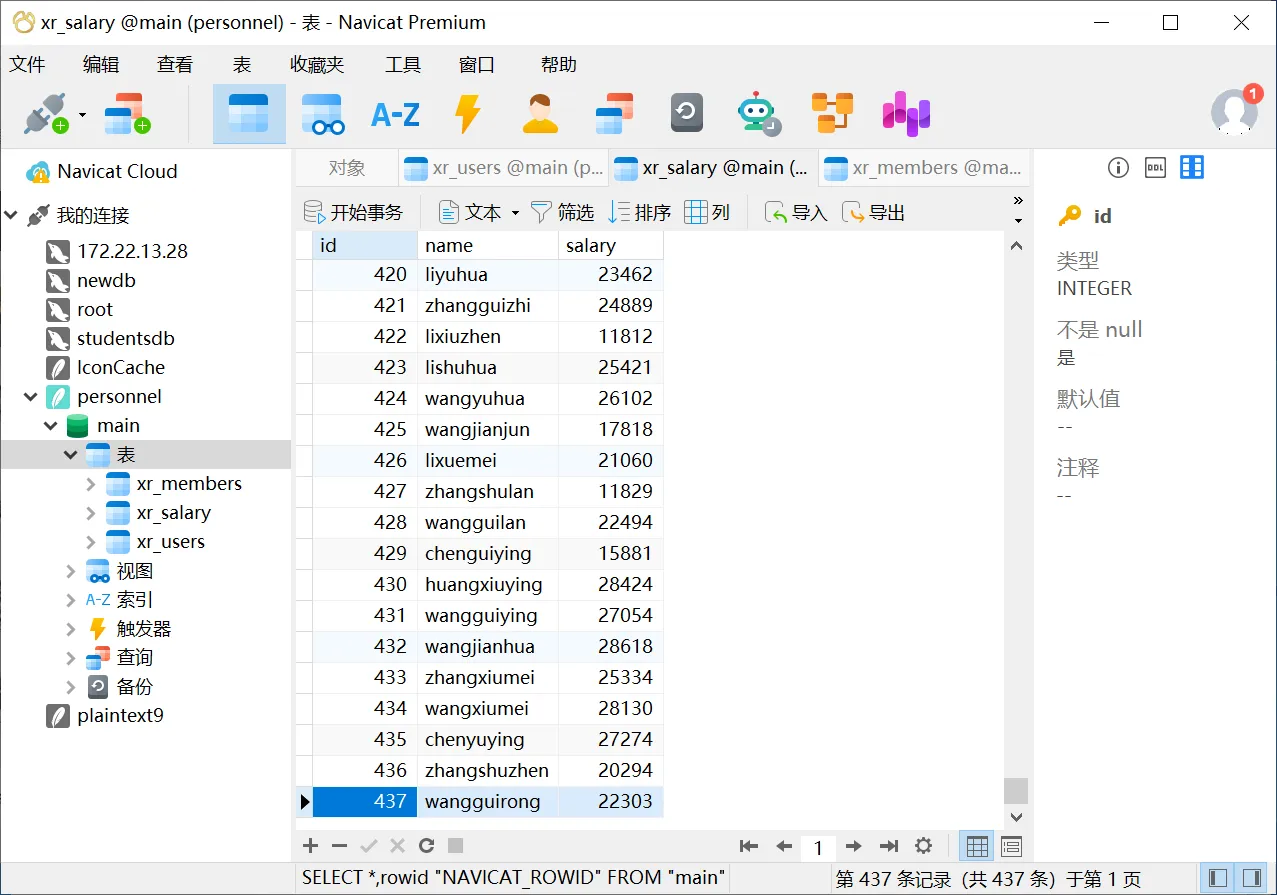Click the 开始事务 button
The width and height of the screenshot is (1277, 895).
click(x=353, y=212)
